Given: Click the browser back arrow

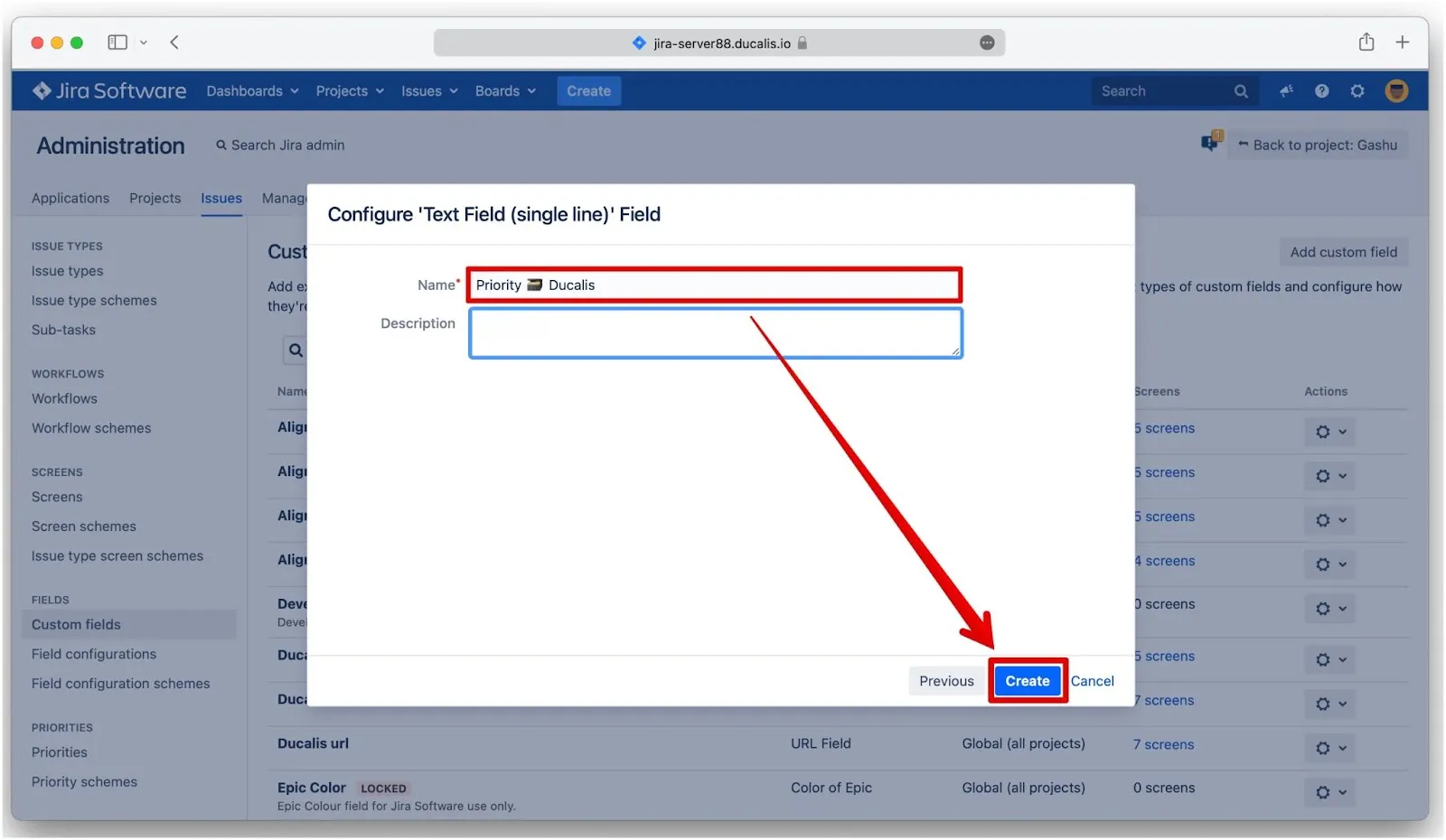Looking at the screenshot, I should click(x=174, y=42).
